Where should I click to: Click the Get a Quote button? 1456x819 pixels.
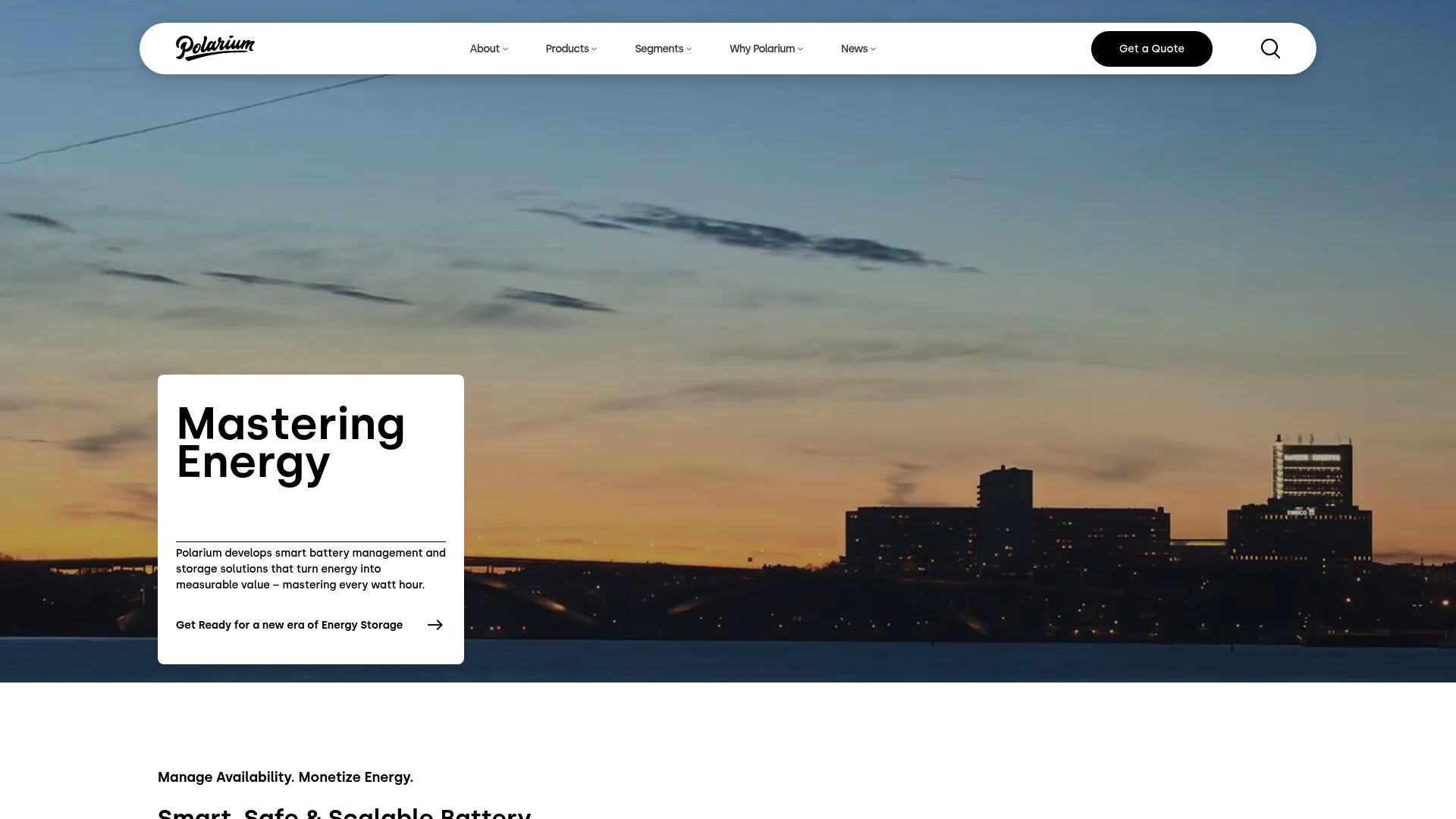click(1151, 49)
